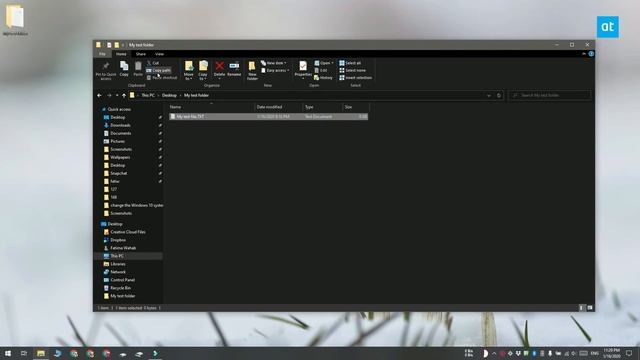Switch to the Home ribbon tab

pyautogui.click(x=121, y=54)
